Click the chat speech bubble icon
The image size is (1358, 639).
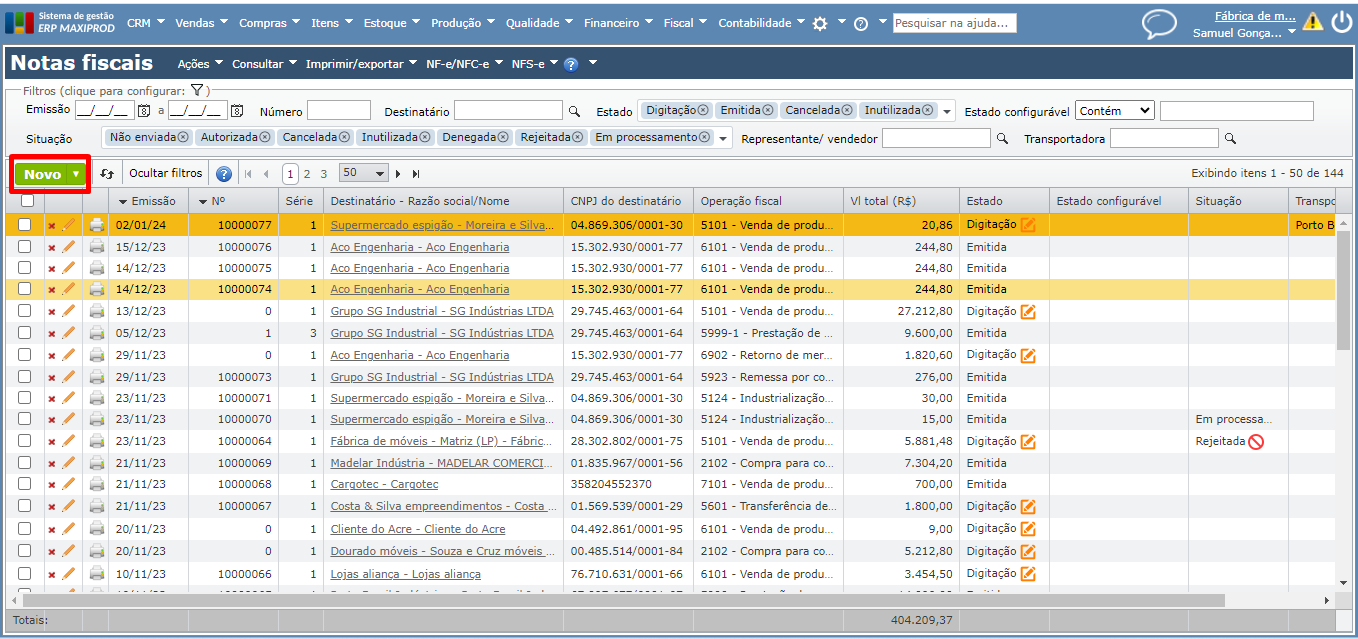[1159, 24]
